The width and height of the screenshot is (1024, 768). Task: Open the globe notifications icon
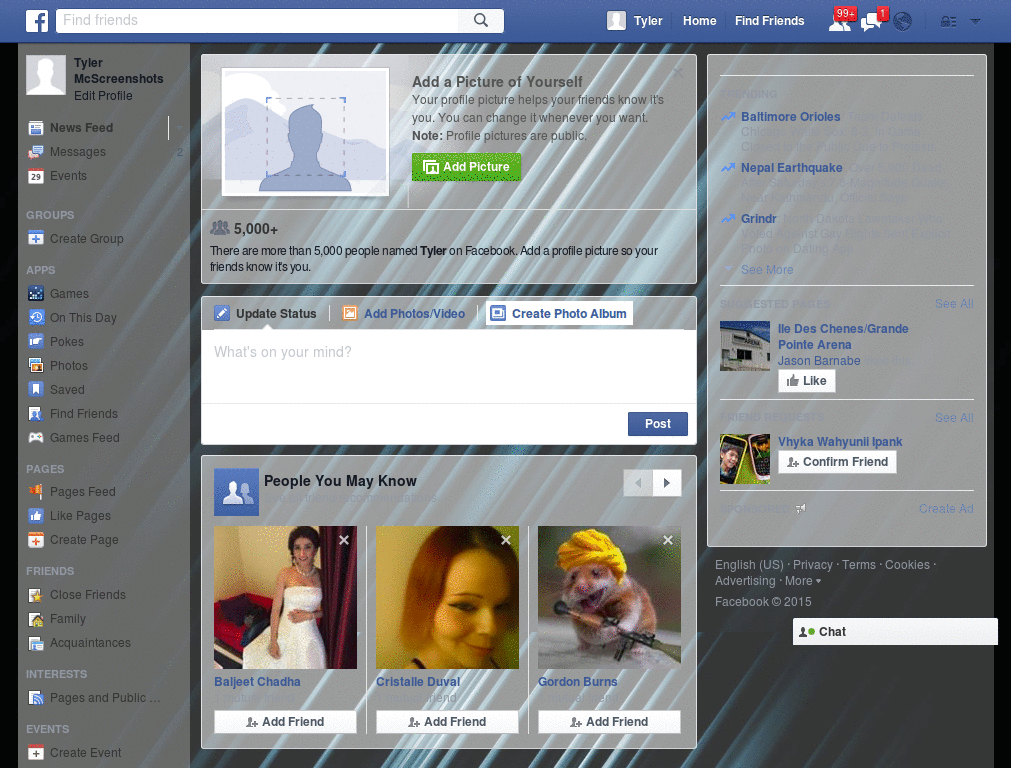(x=903, y=22)
